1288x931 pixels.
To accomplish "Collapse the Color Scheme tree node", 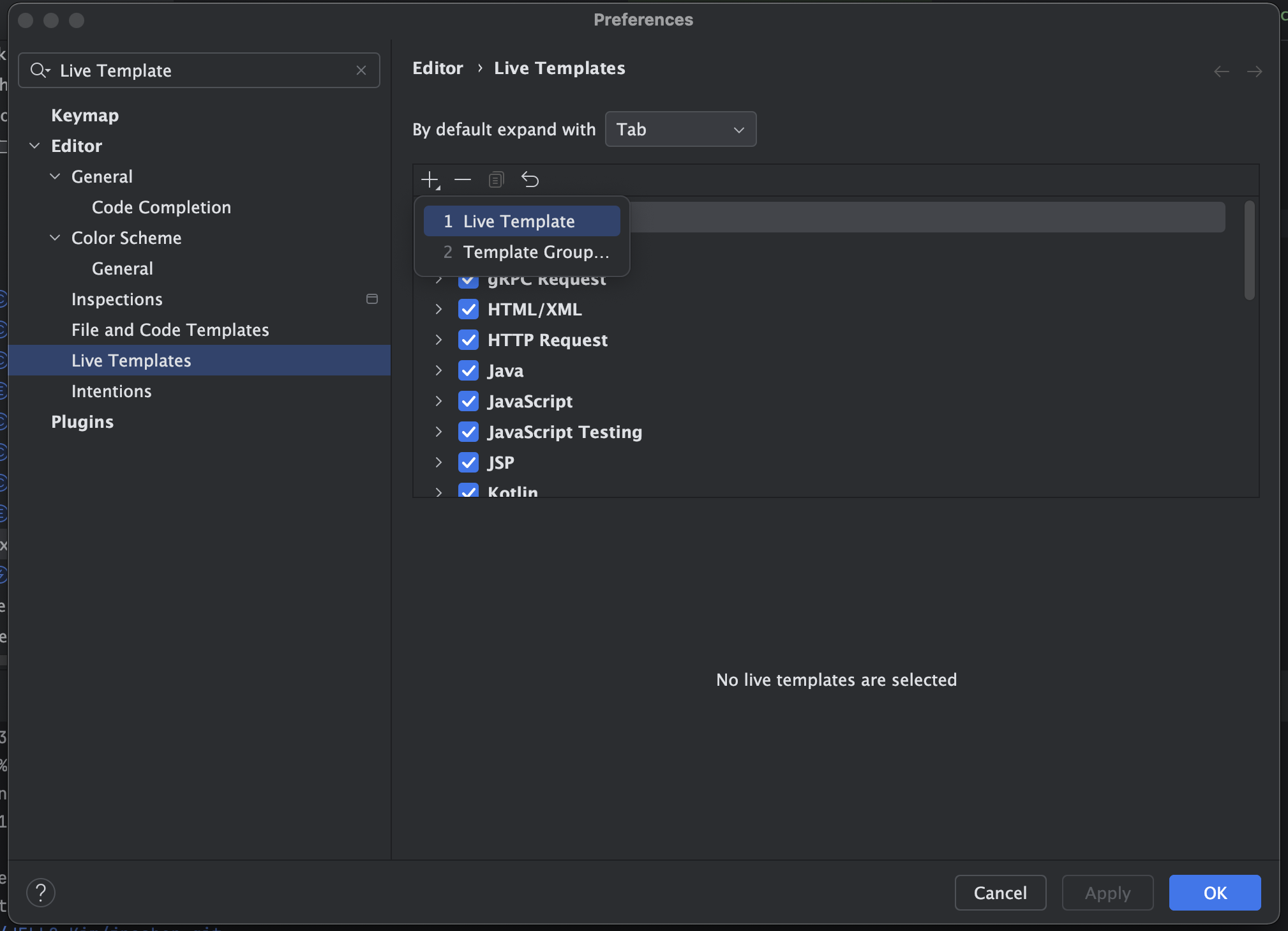I will pyautogui.click(x=56, y=238).
